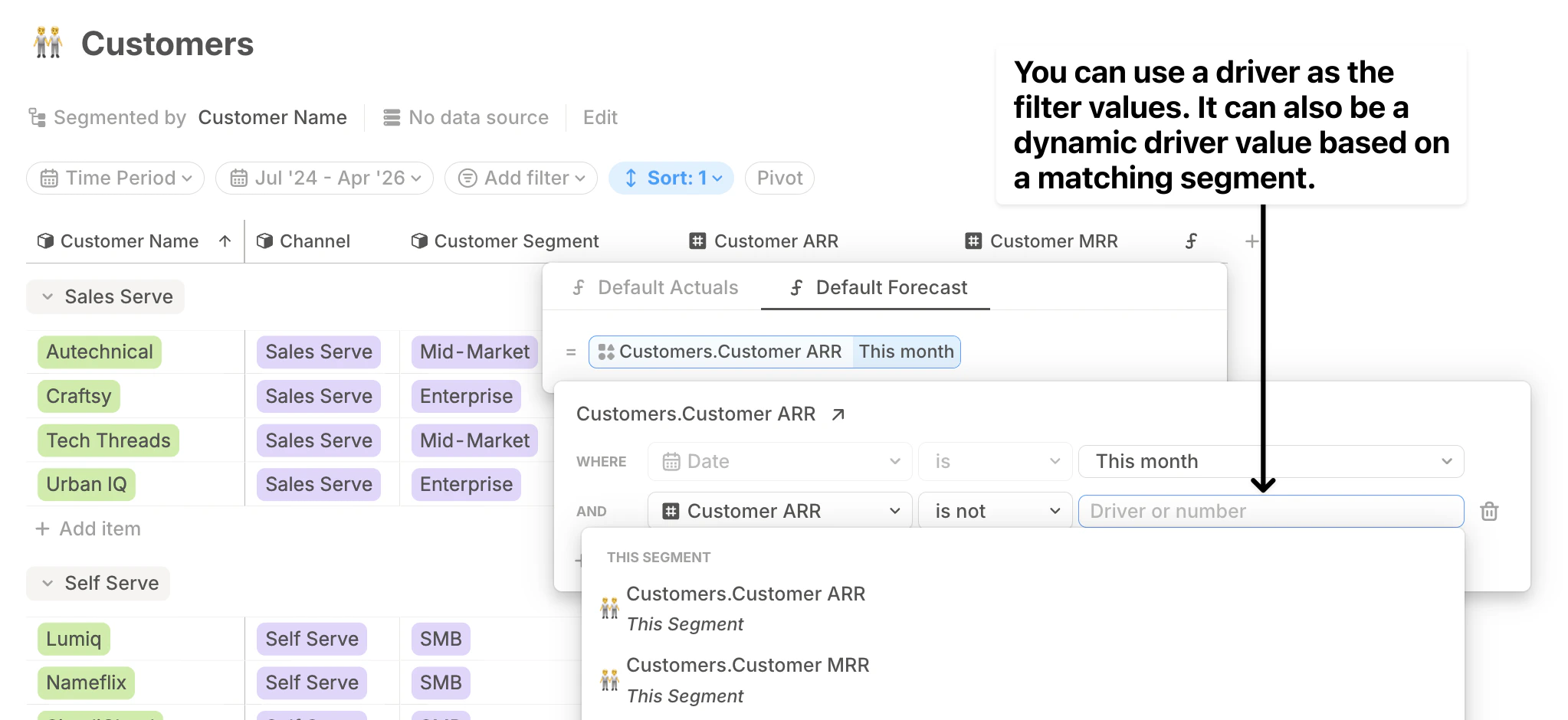
Task: Switch to the Default Actuals tab
Action: [655, 287]
